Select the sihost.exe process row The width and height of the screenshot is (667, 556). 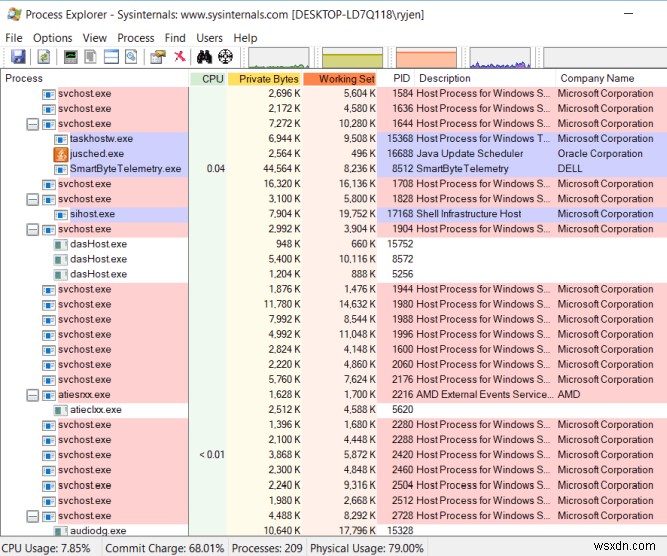click(x=334, y=214)
